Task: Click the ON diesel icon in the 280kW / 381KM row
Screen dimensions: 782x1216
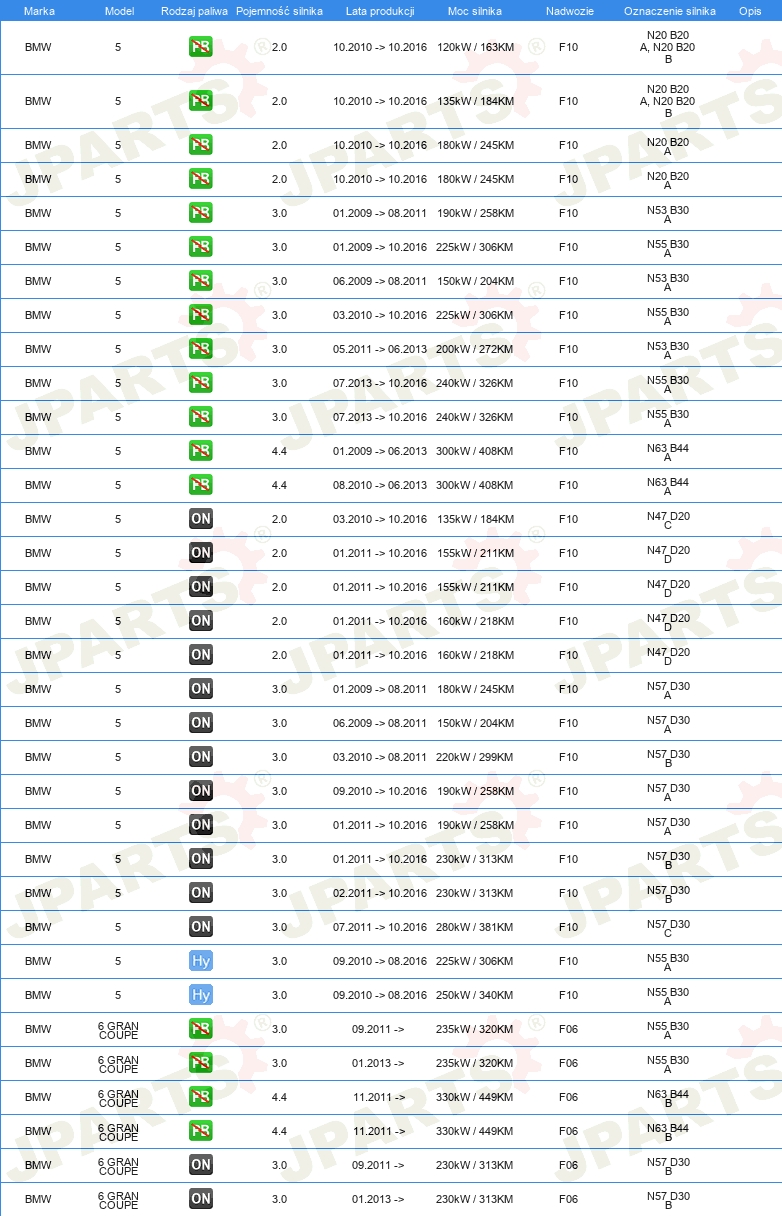Action: tap(201, 927)
